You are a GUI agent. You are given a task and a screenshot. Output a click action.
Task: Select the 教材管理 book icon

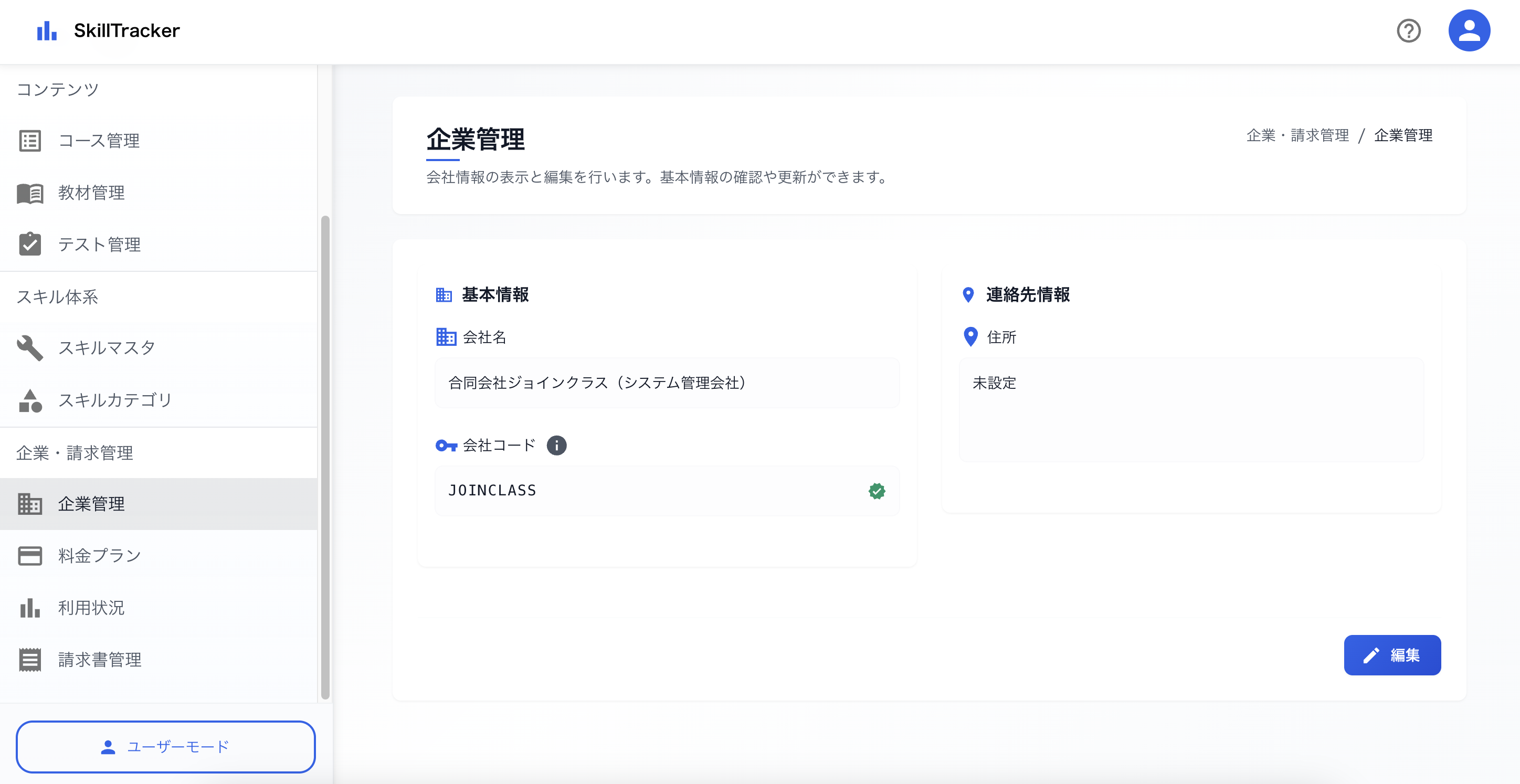coord(30,192)
